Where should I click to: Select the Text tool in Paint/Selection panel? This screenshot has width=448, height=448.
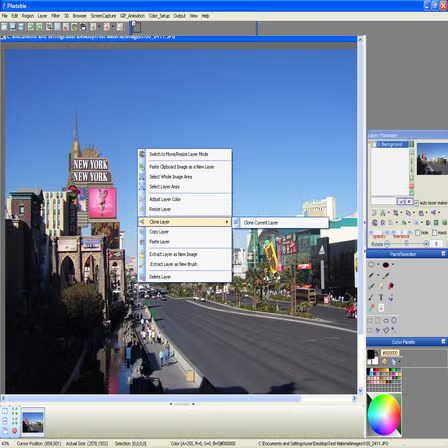381,297
